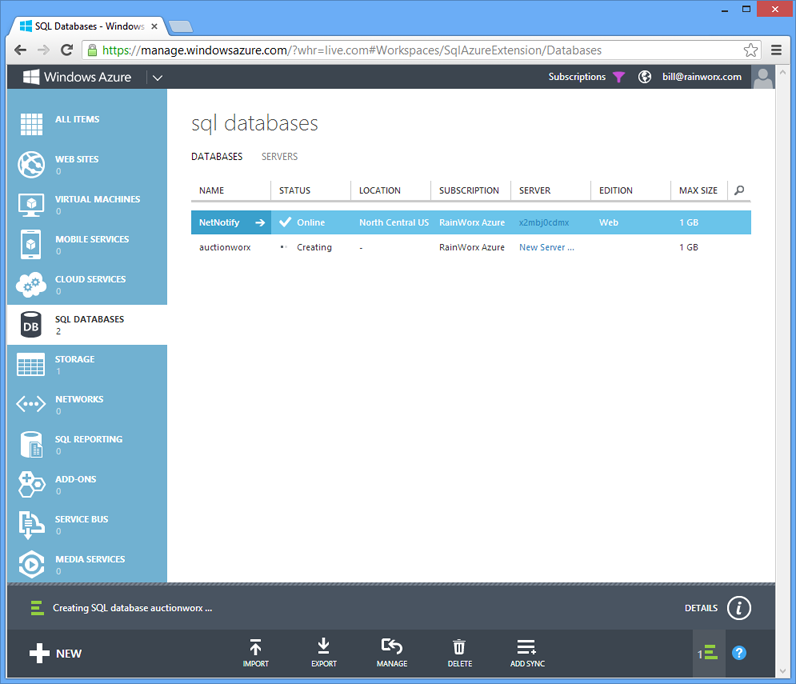Image resolution: width=796 pixels, height=684 pixels.
Task: Select the SQL Databases browser tab
Action: tap(89, 26)
